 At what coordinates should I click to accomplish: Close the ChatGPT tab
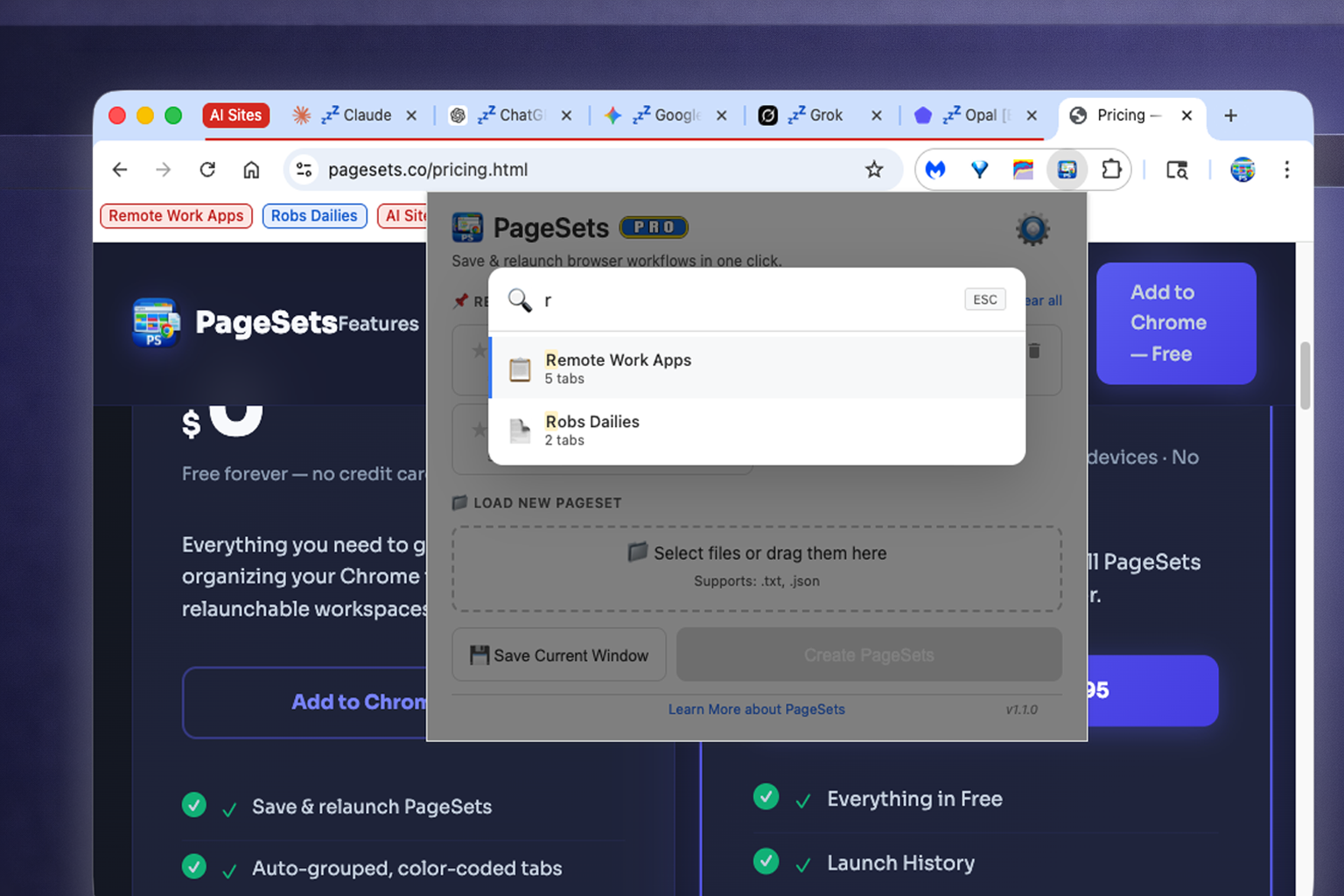point(566,115)
